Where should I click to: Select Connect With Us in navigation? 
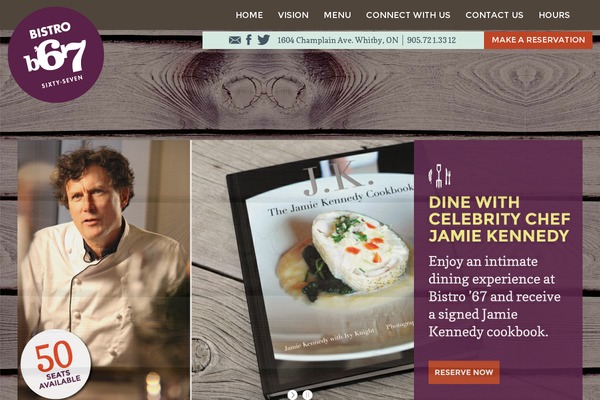(x=408, y=15)
